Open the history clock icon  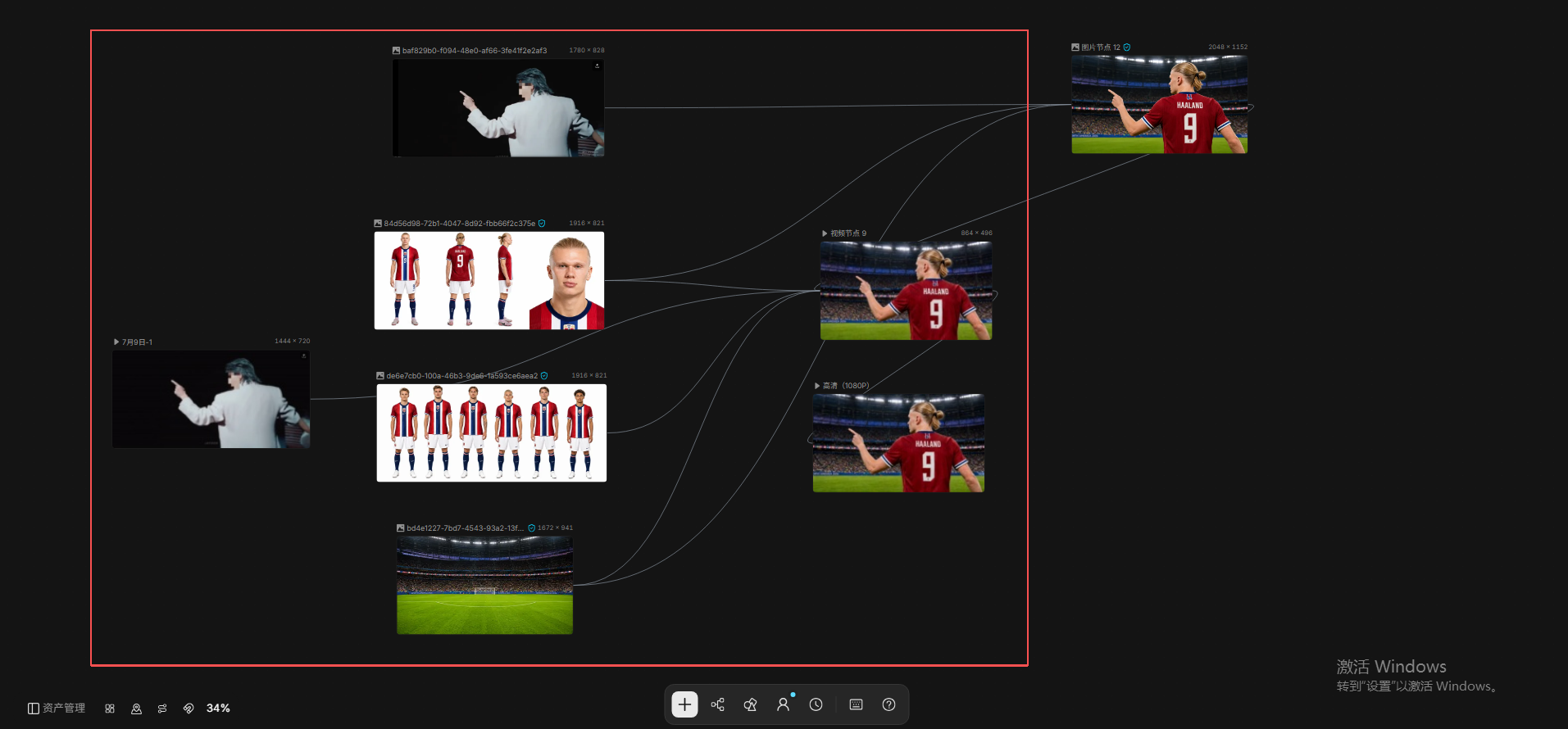coord(816,704)
